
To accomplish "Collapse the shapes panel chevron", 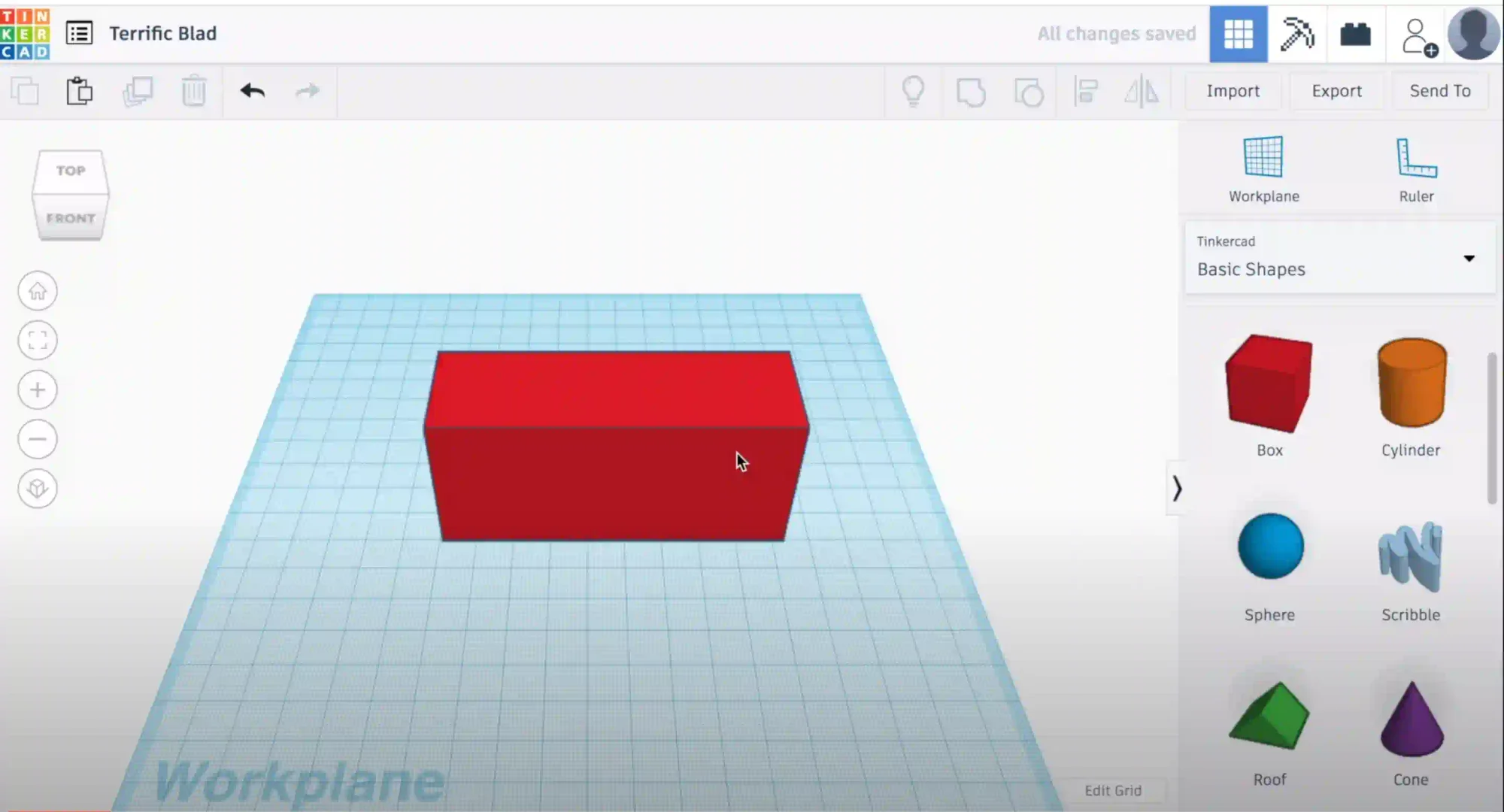I will pyautogui.click(x=1177, y=489).
